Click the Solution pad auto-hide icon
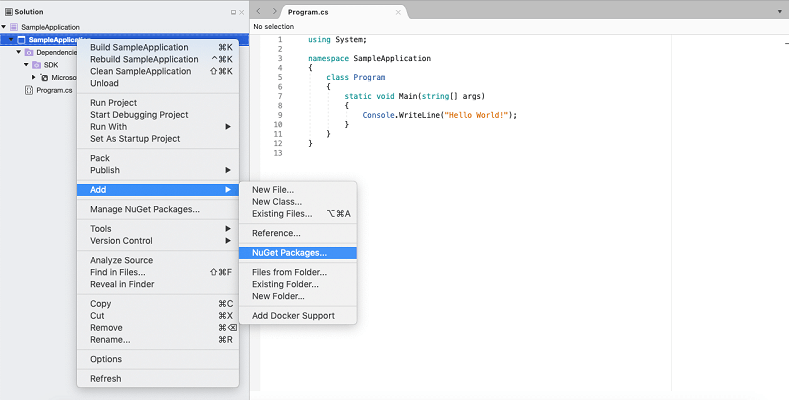Image resolution: width=789 pixels, height=400 pixels. [233, 12]
